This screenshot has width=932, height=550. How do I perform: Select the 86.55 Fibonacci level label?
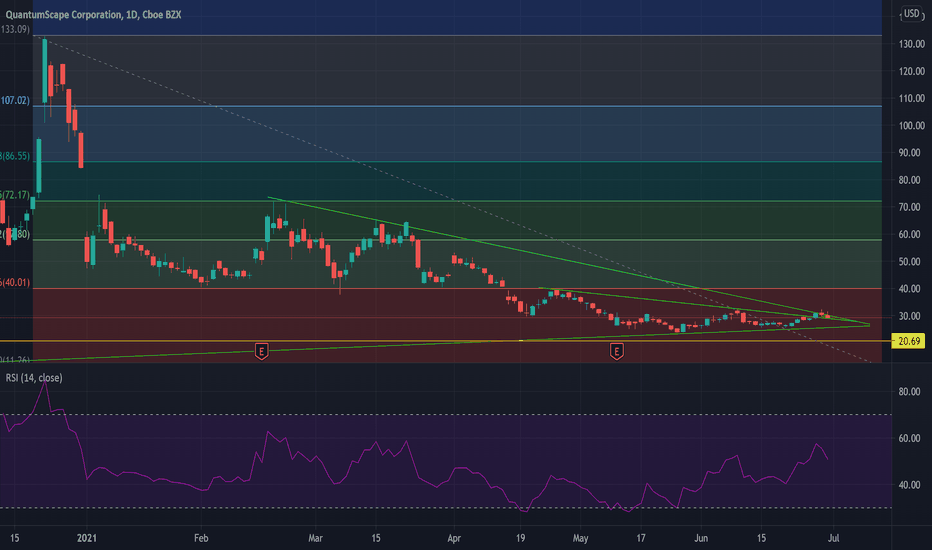tap(15, 156)
